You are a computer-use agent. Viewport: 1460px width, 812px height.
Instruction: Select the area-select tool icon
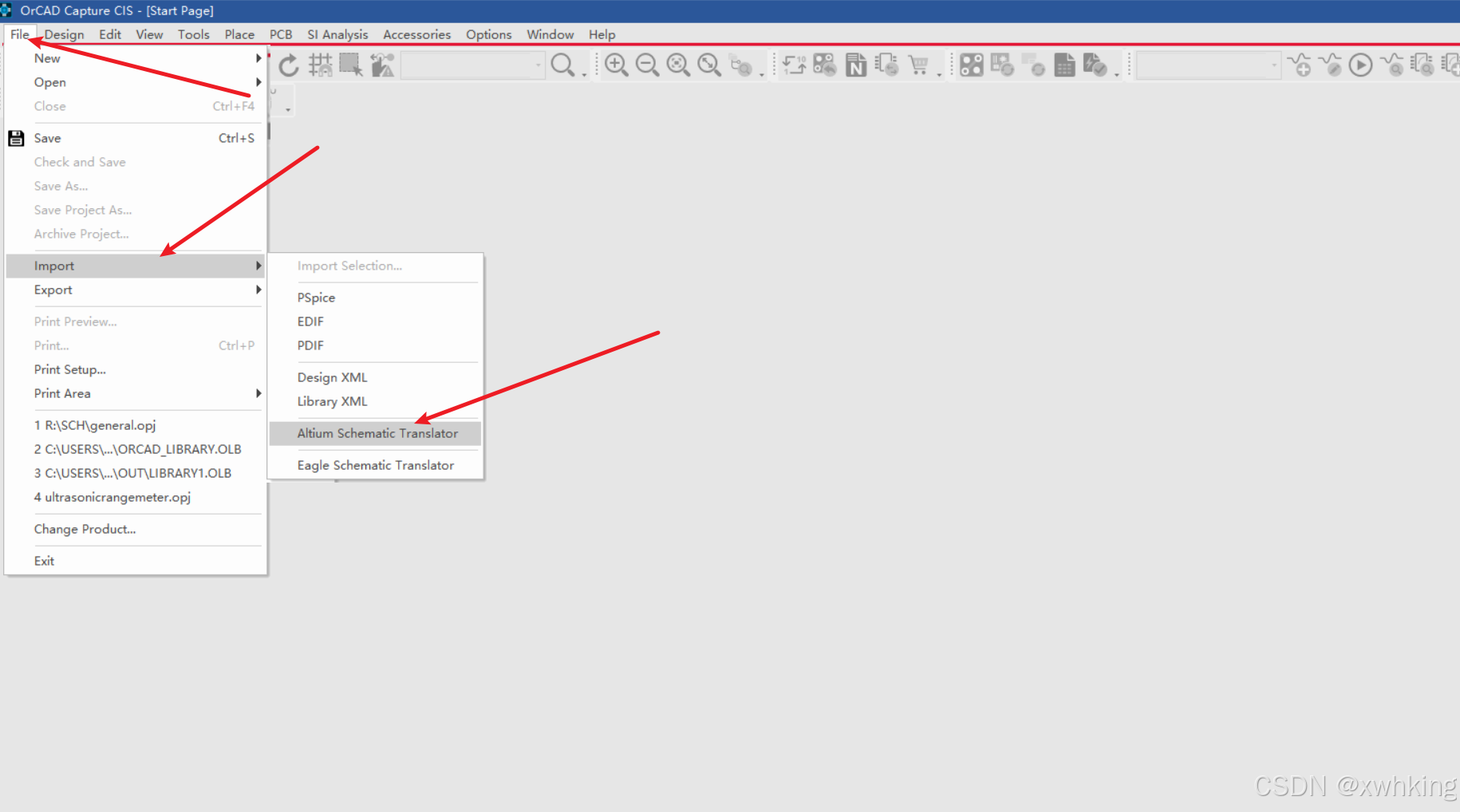pos(351,65)
